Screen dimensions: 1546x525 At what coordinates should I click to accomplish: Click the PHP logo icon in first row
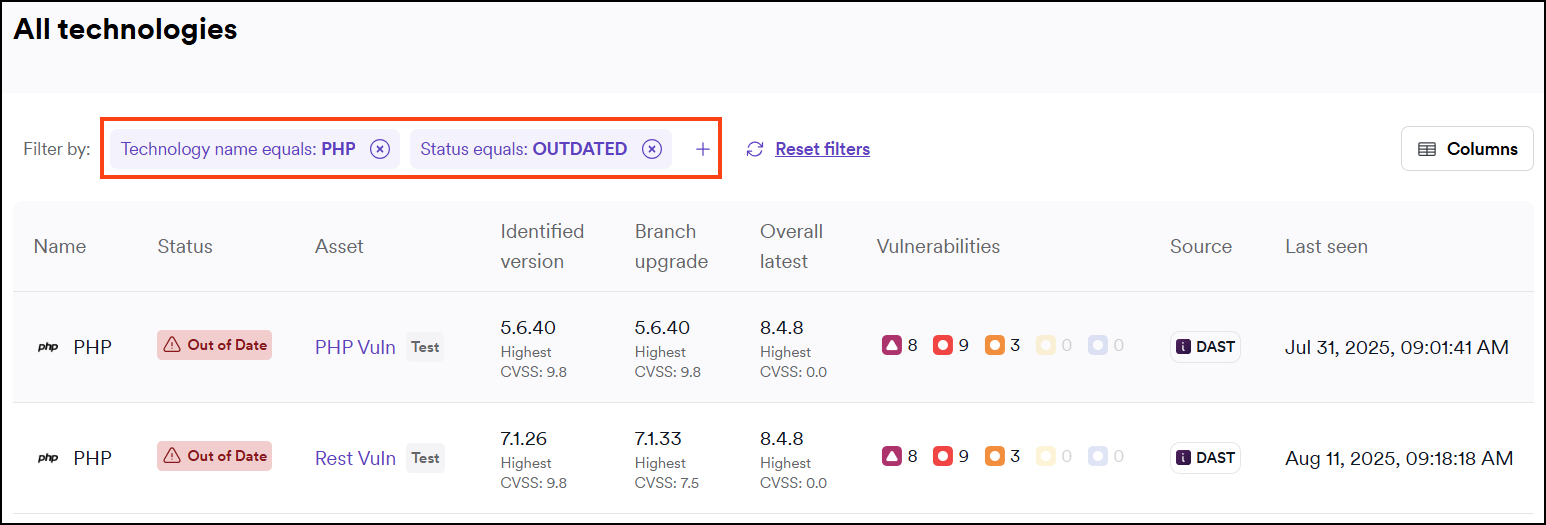(48, 348)
